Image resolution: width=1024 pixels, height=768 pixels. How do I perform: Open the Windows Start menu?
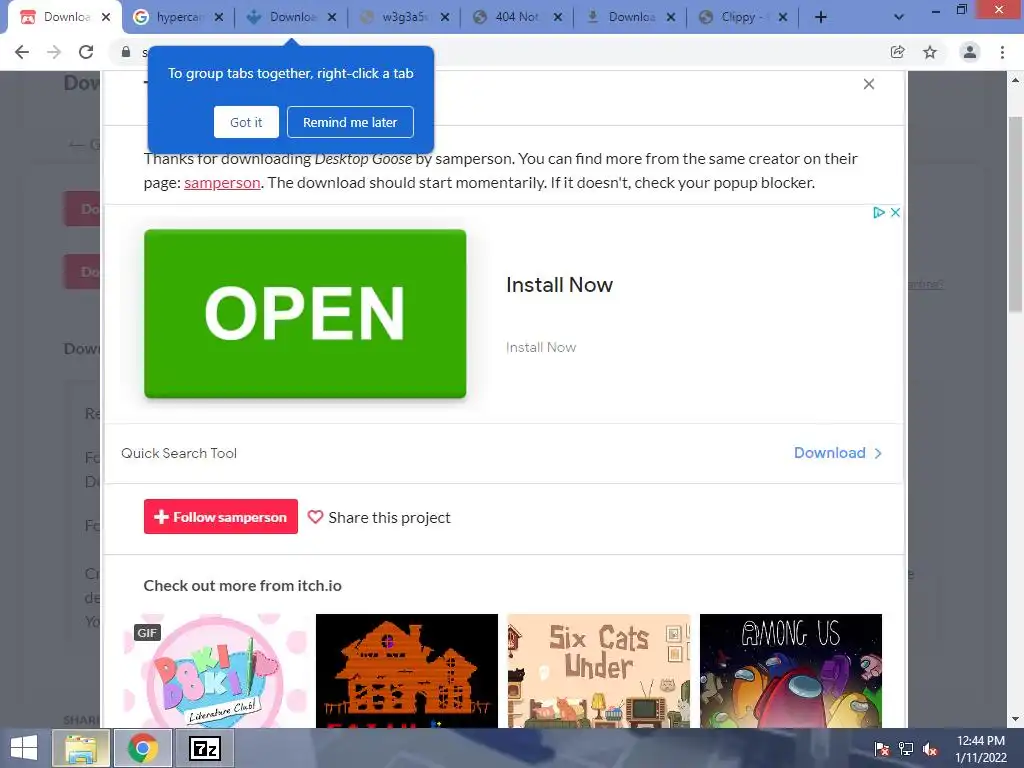coord(24,748)
